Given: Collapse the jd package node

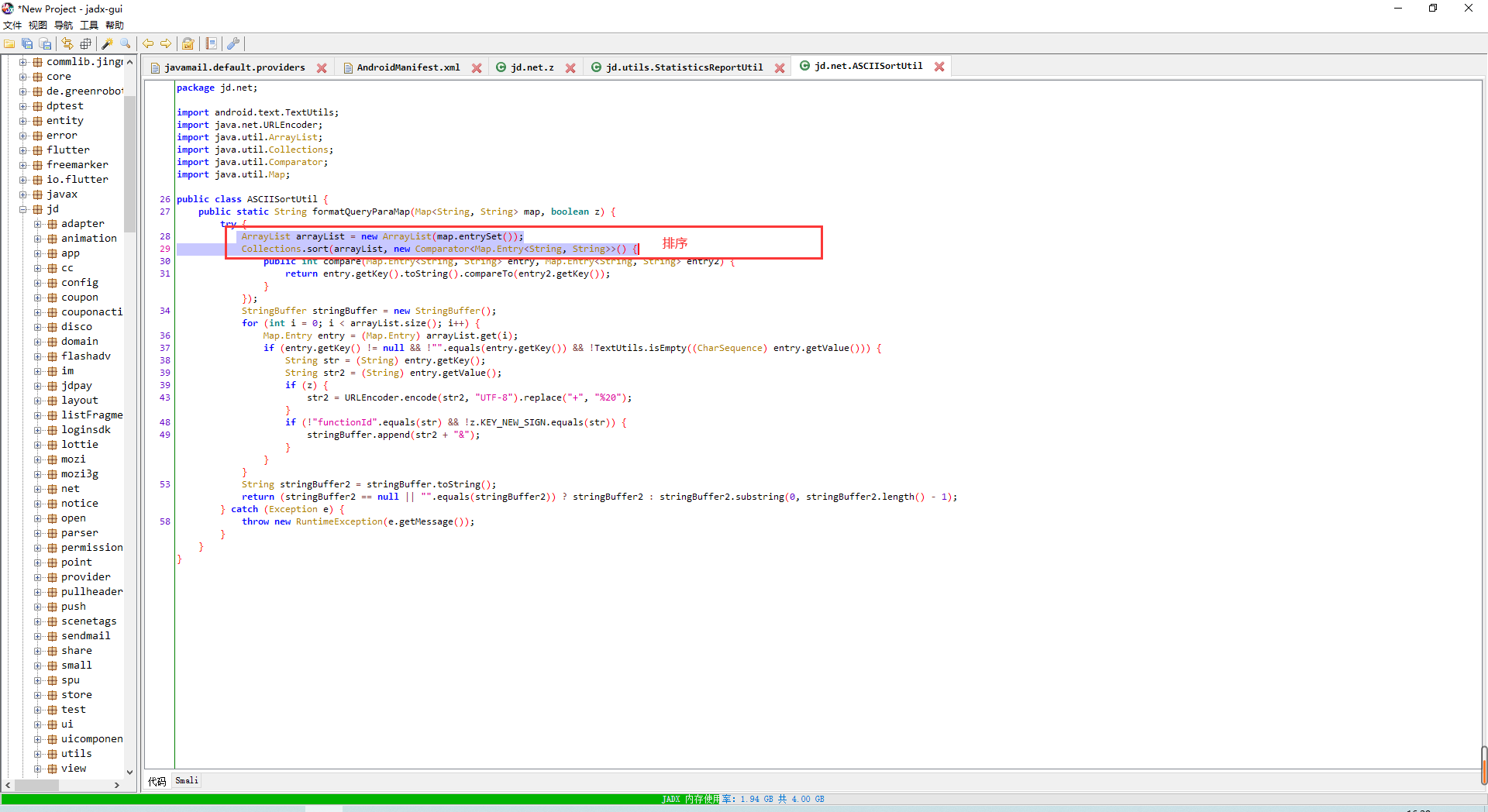Looking at the screenshot, I should coord(23,209).
